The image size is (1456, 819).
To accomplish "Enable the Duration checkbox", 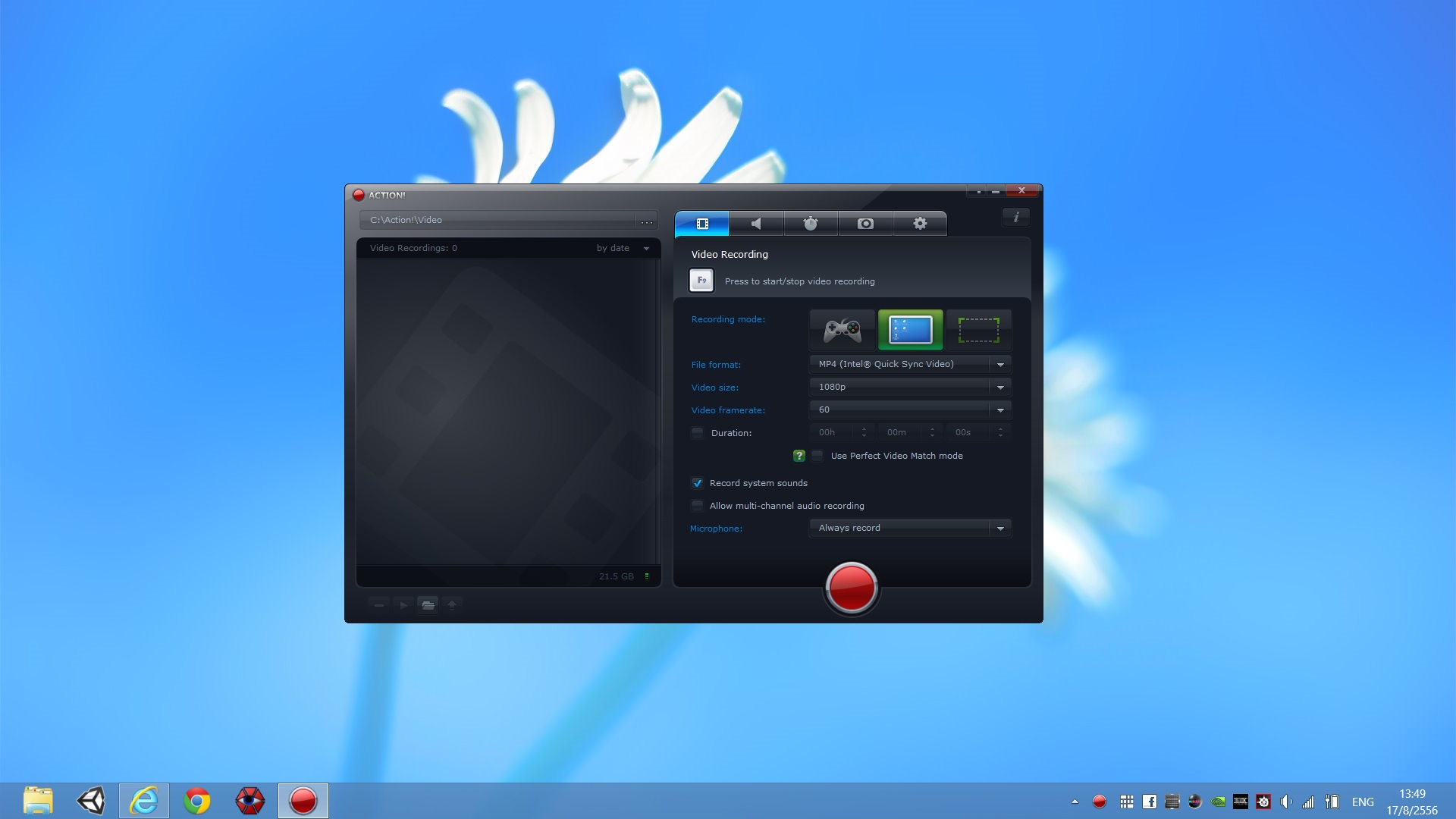I will pyautogui.click(x=697, y=433).
